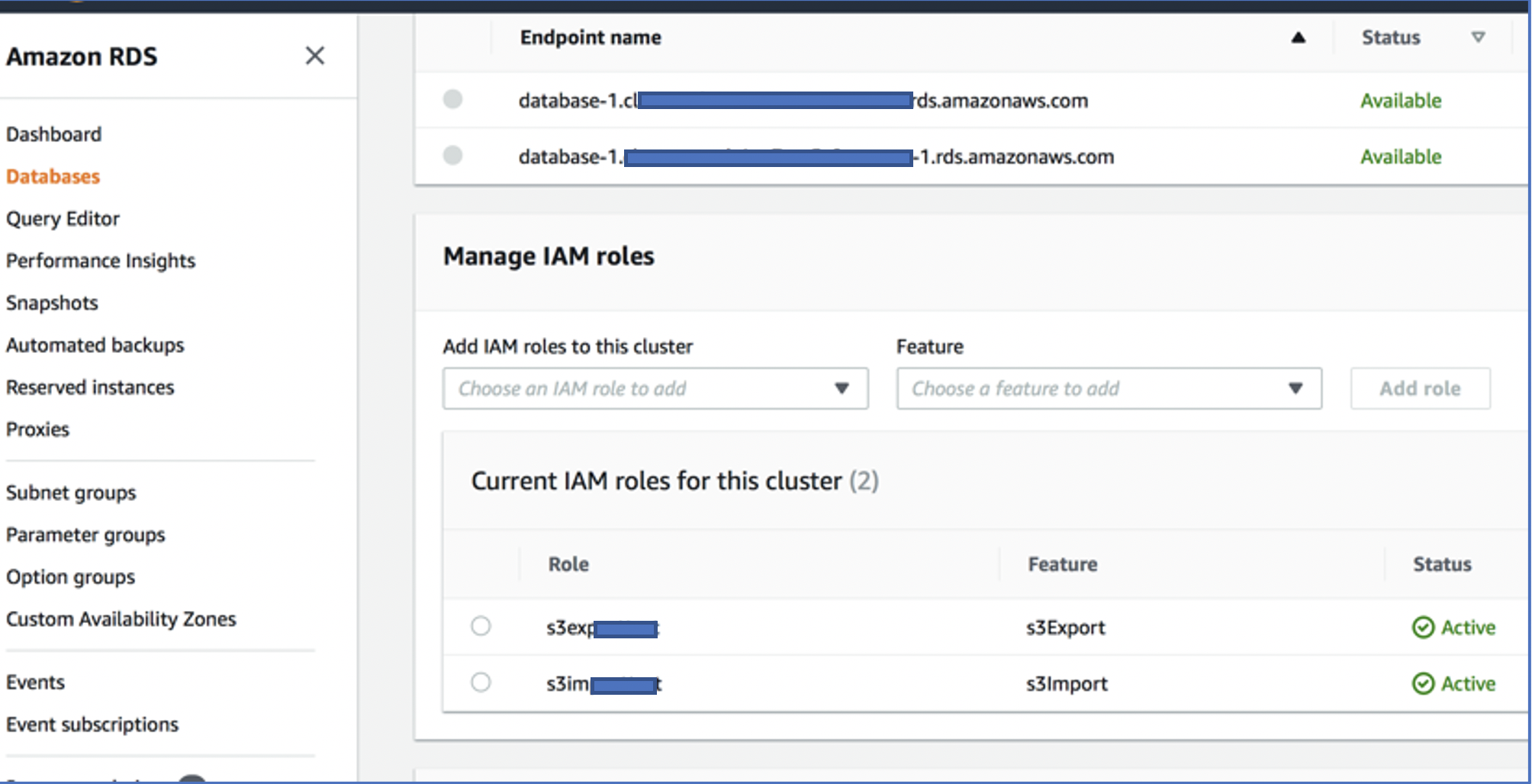
Task: Go to Parameter groups
Action: 85,535
